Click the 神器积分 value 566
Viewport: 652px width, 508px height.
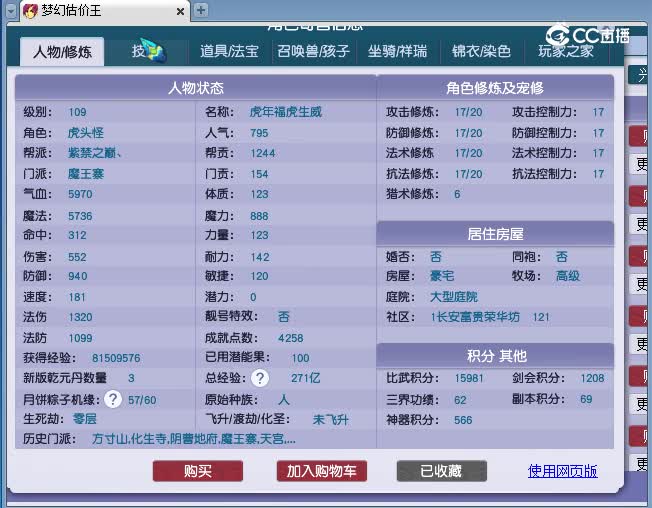(x=463, y=420)
